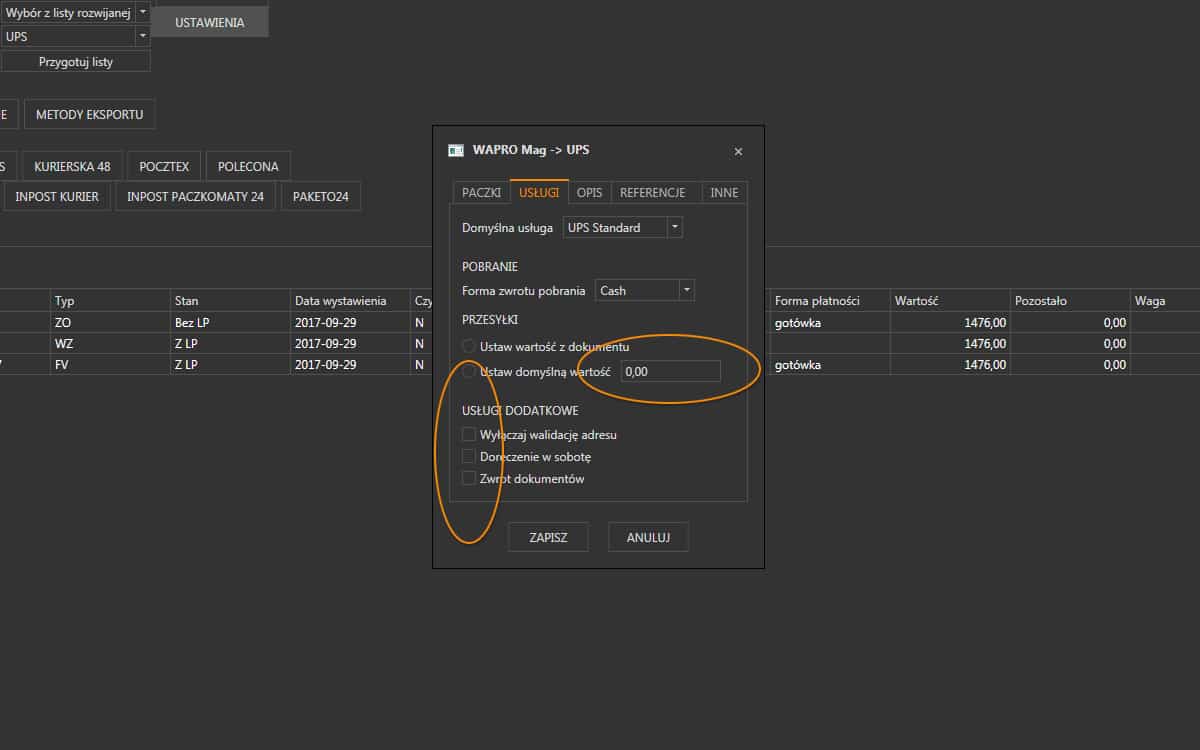Enable 'Wyłączaj walidację adresu' checkbox
This screenshot has height=750, width=1200.
point(469,435)
